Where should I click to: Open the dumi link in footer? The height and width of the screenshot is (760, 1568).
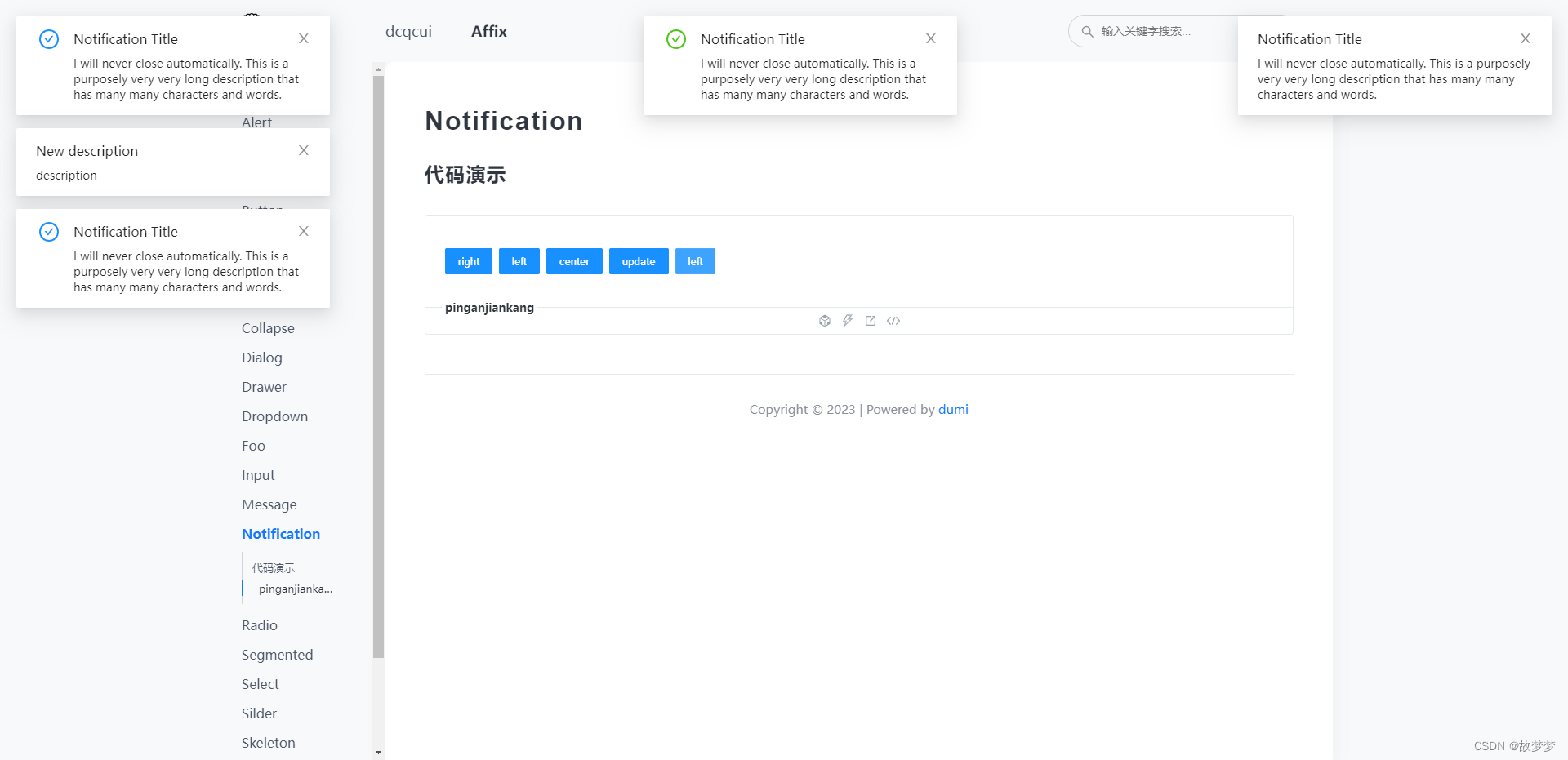coord(953,410)
